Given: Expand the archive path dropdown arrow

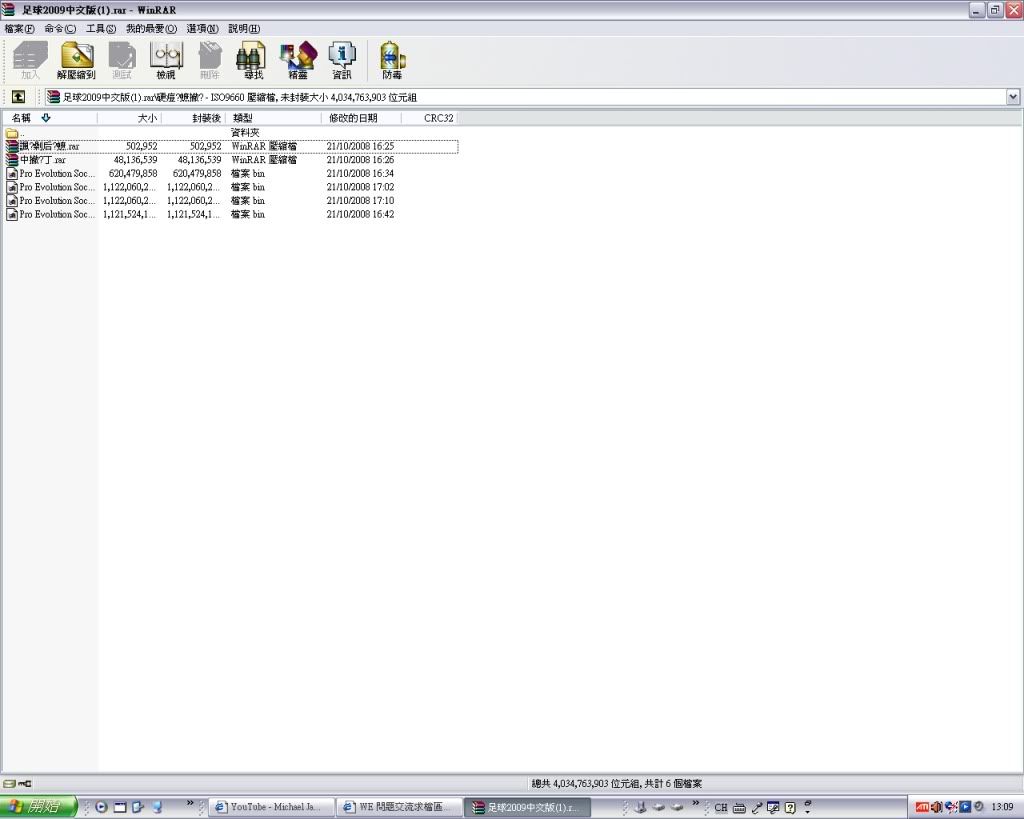Looking at the screenshot, I should (1012, 97).
